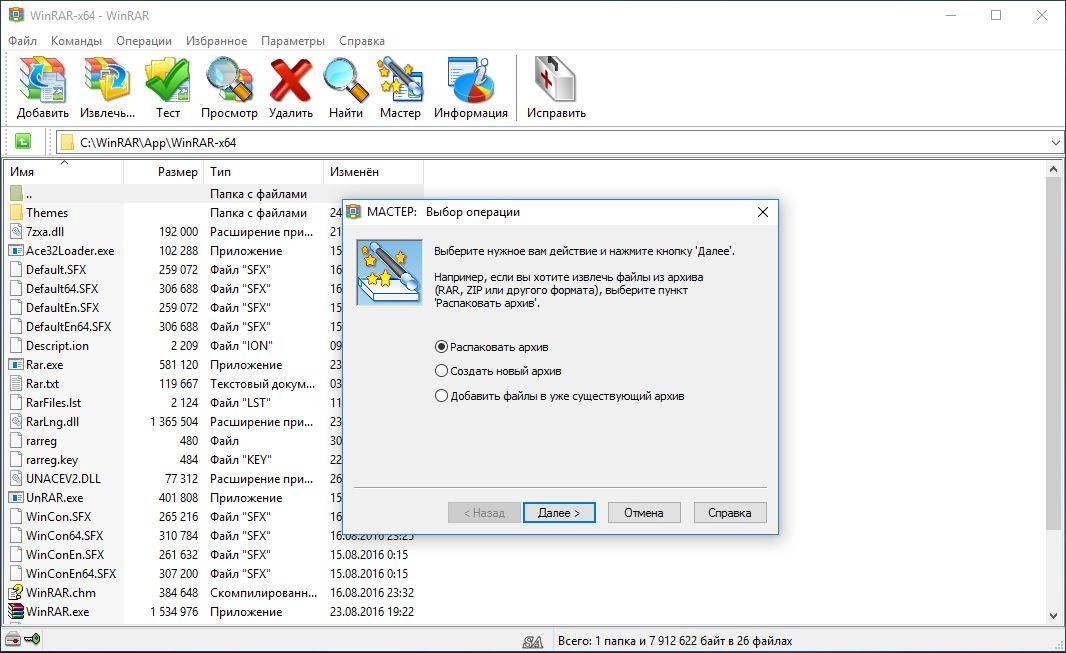Click the RarLng.dll file icon
The width and height of the screenshot is (1066, 653).
[16, 422]
